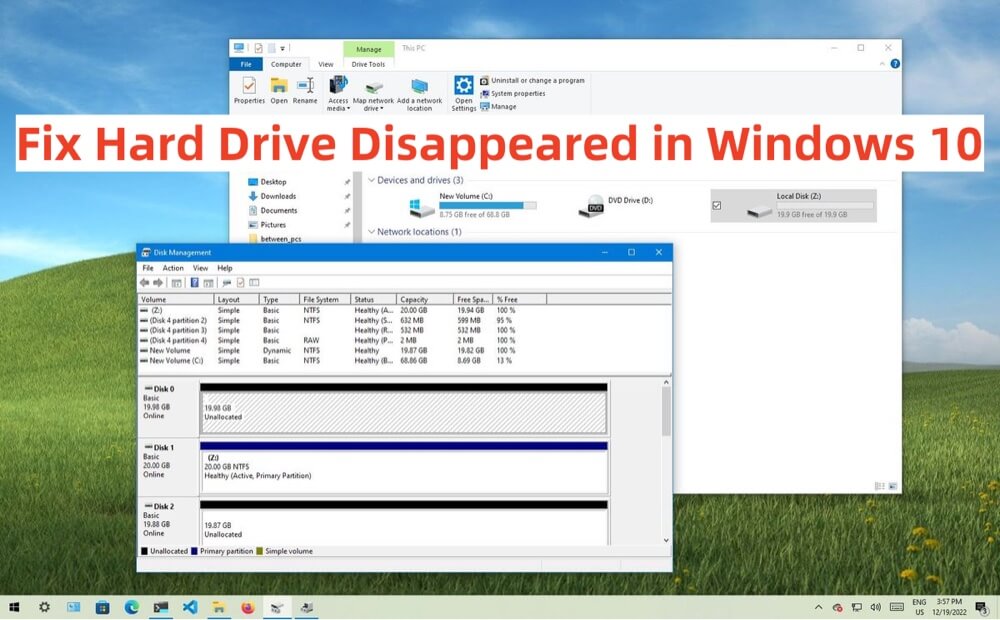Viewport: 1000px width, 620px height.
Task: Click the This PC icon in title bar
Action: coord(239,48)
